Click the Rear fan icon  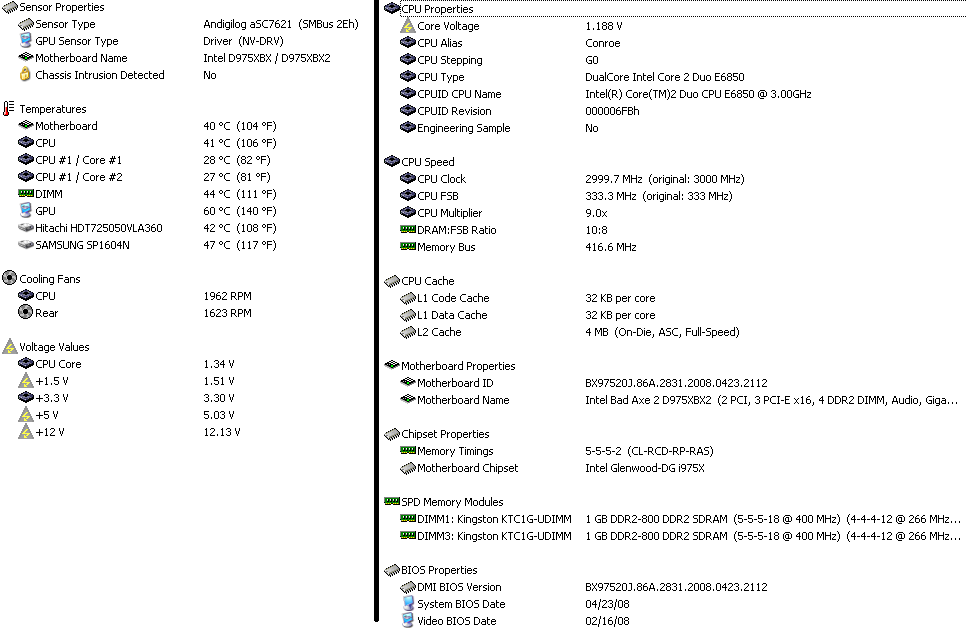point(25,313)
